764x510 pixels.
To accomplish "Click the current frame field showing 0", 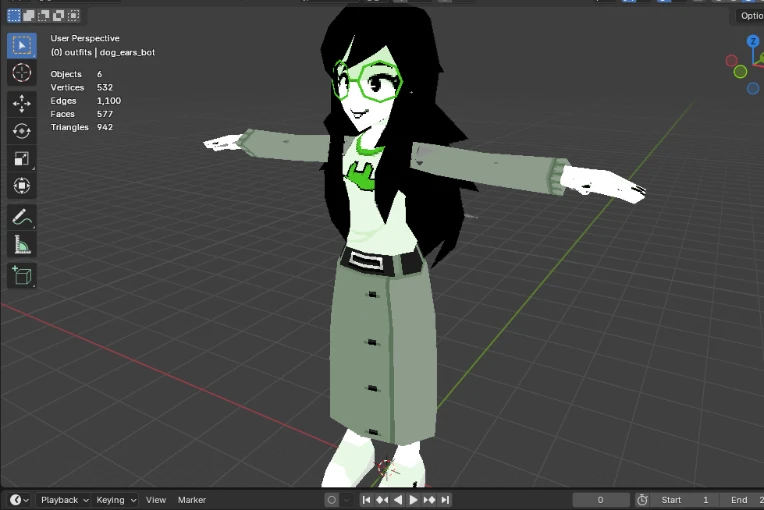I will [601, 500].
